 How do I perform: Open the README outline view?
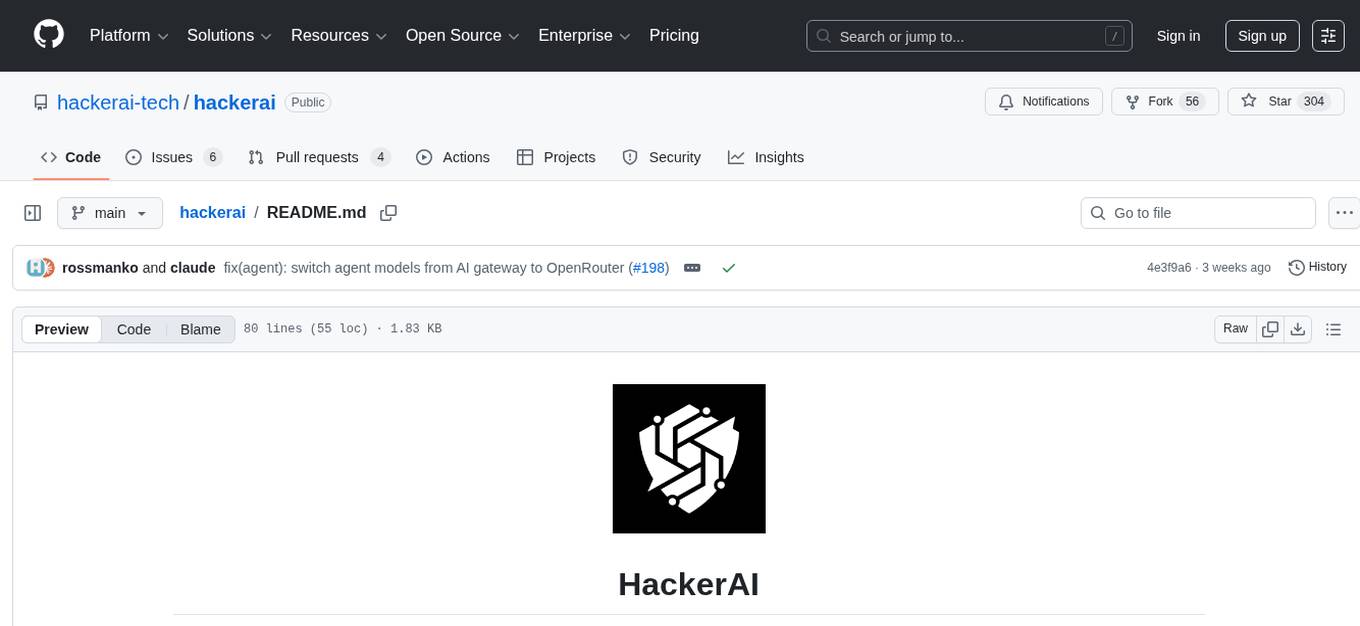(x=1334, y=328)
